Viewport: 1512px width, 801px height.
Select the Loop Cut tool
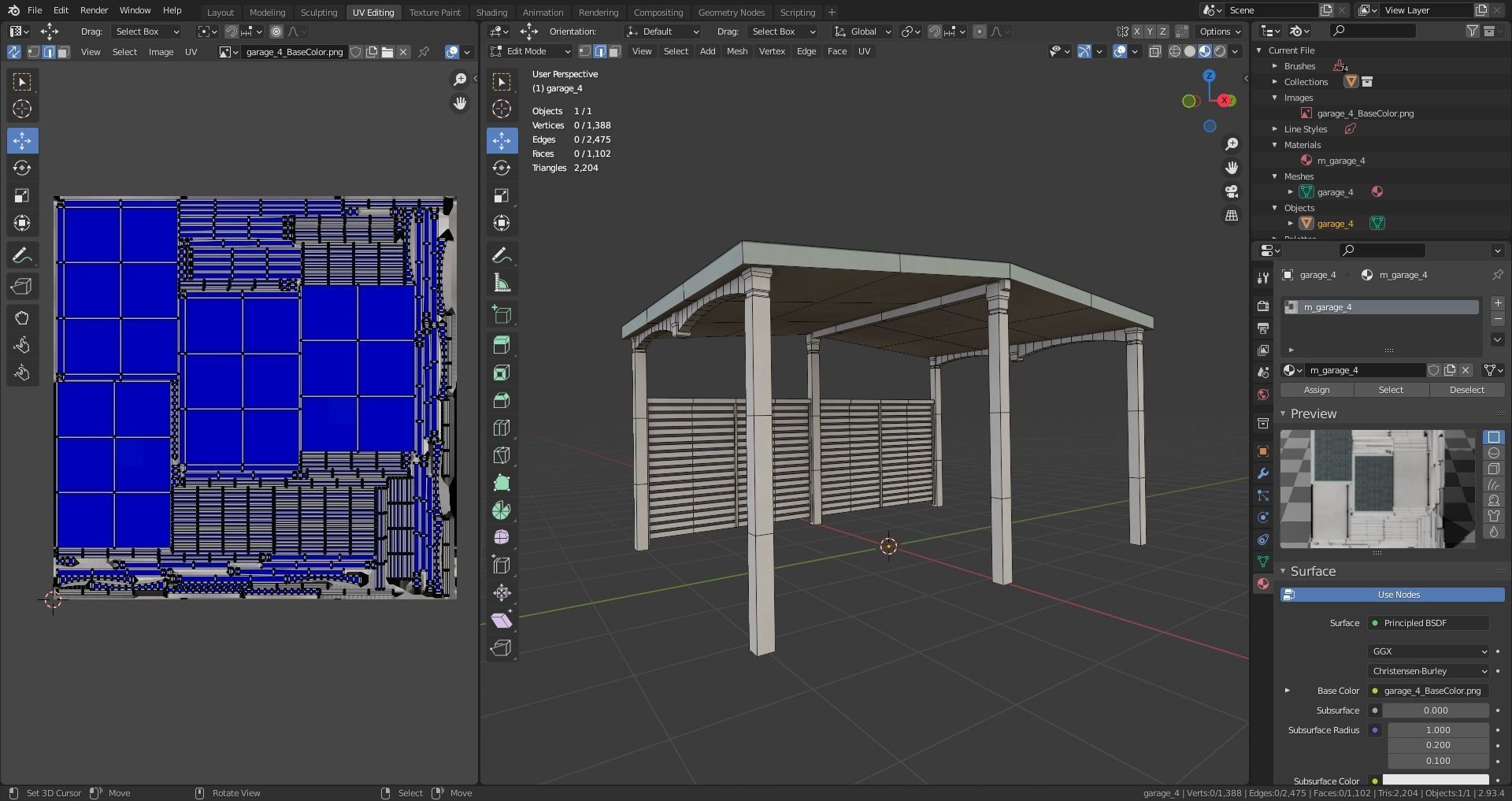pos(502,428)
